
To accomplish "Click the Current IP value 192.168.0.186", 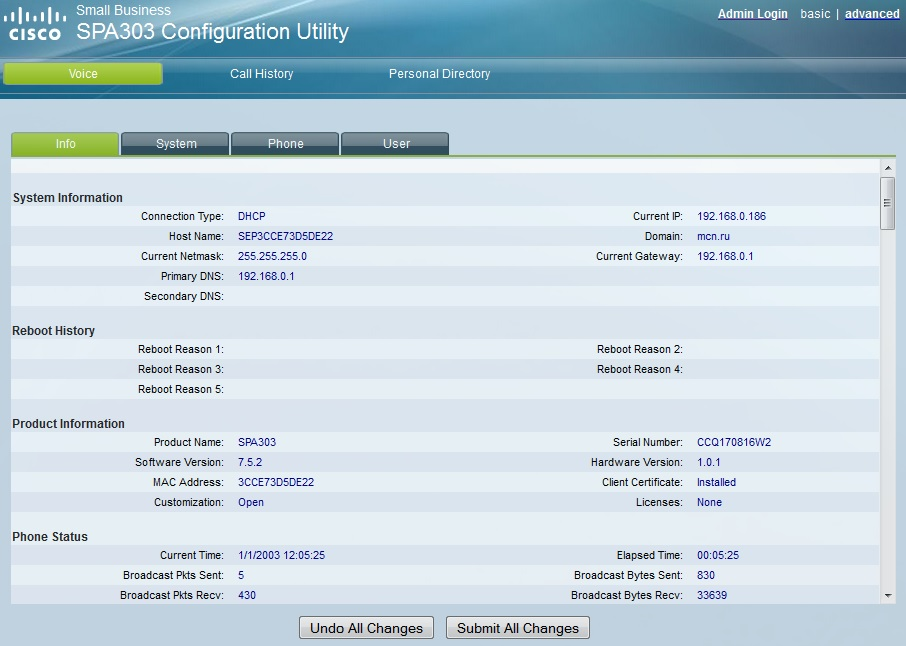I will (x=732, y=216).
